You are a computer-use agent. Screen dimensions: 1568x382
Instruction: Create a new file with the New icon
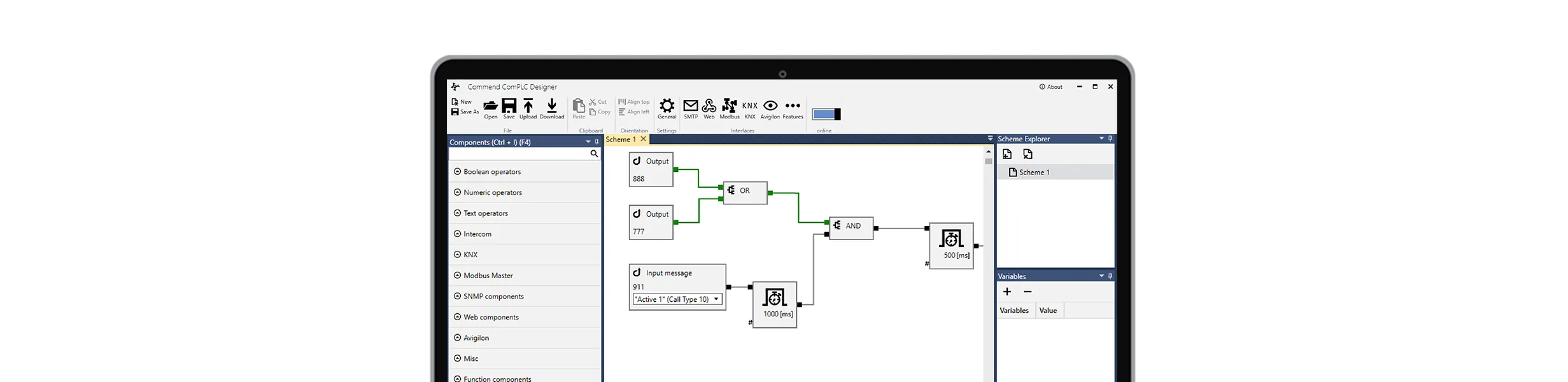[455, 102]
